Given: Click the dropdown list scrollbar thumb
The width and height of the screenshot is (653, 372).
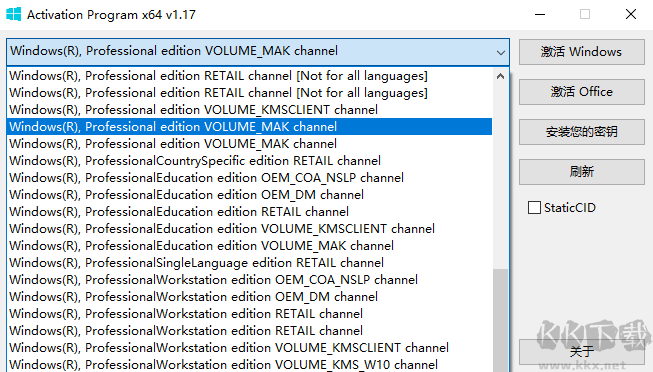Looking at the screenshot, I should tap(501, 320).
